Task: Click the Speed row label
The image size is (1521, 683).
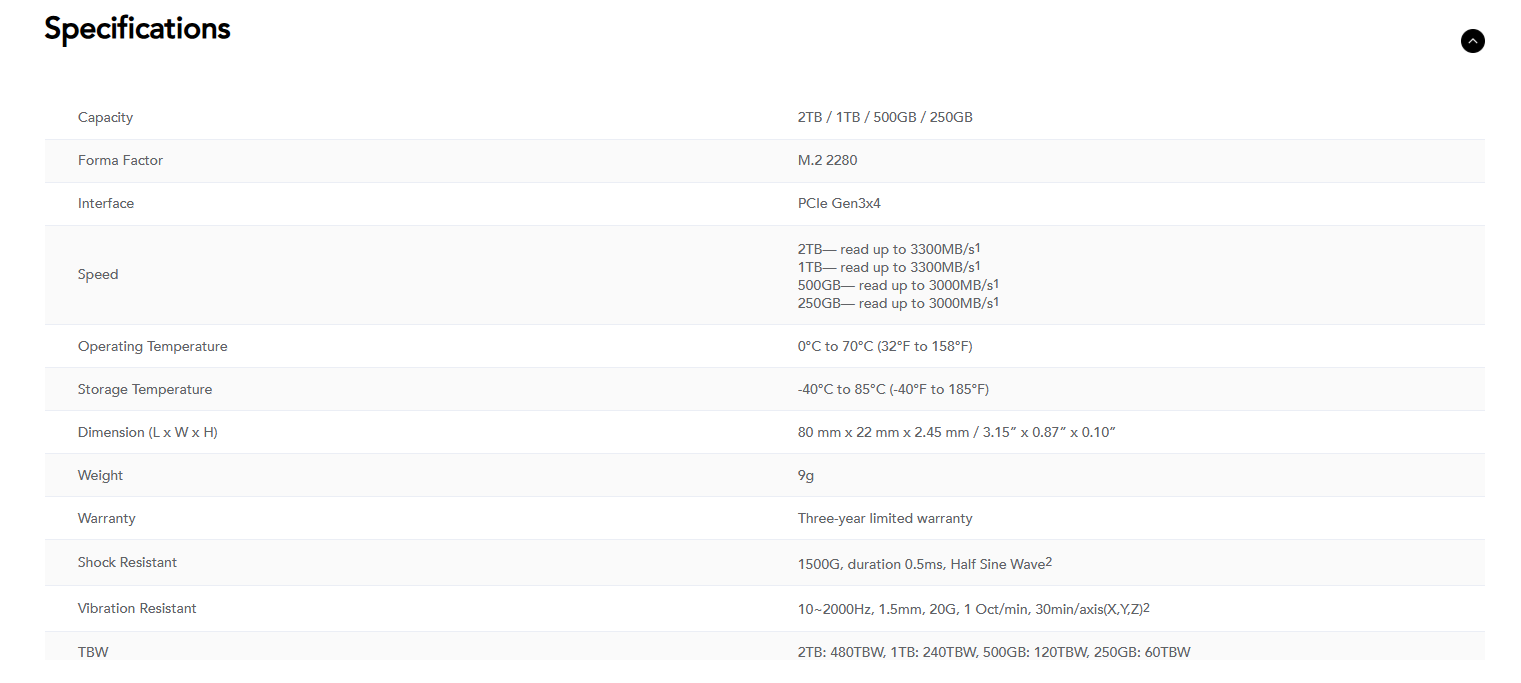Action: 98,274
